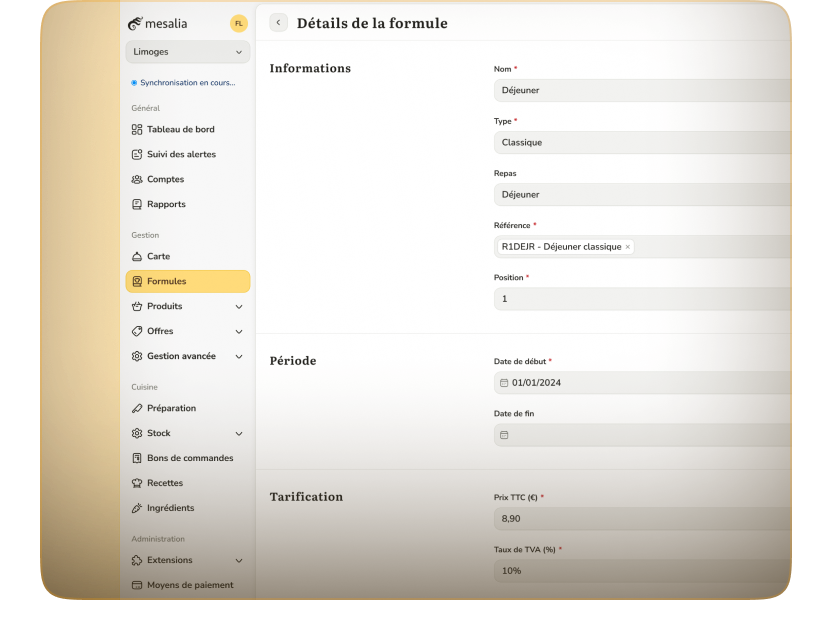The image size is (832, 640).
Task: Select Carte in Gestion menu
Action: coord(158,257)
